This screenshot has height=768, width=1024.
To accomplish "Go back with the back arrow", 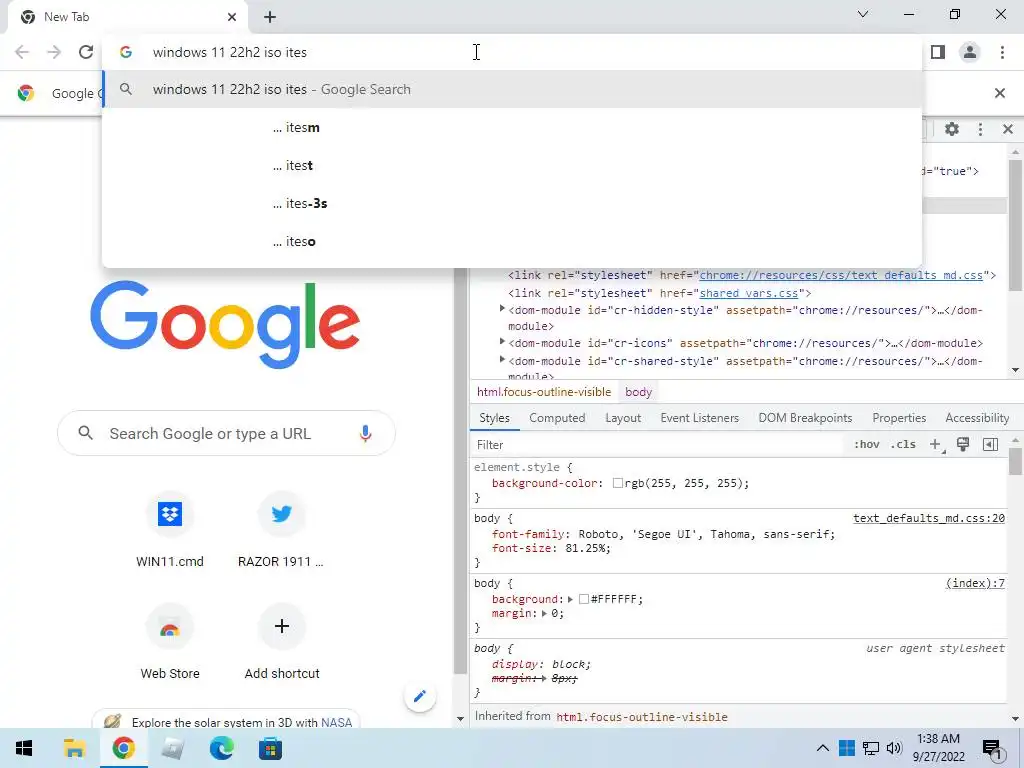I will click(22, 52).
